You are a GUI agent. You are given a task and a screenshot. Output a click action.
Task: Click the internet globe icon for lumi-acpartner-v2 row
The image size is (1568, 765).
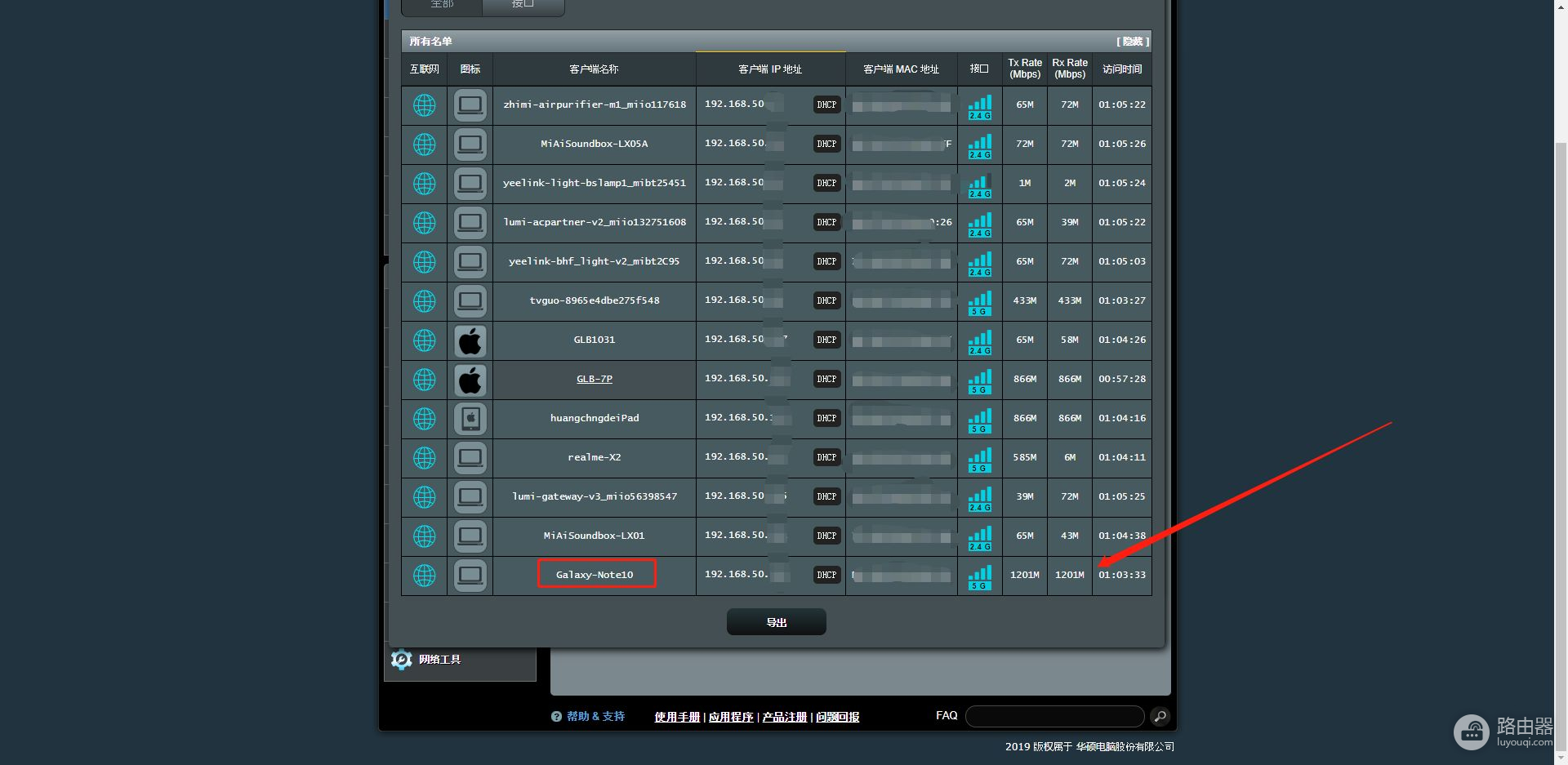tap(424, 223)
